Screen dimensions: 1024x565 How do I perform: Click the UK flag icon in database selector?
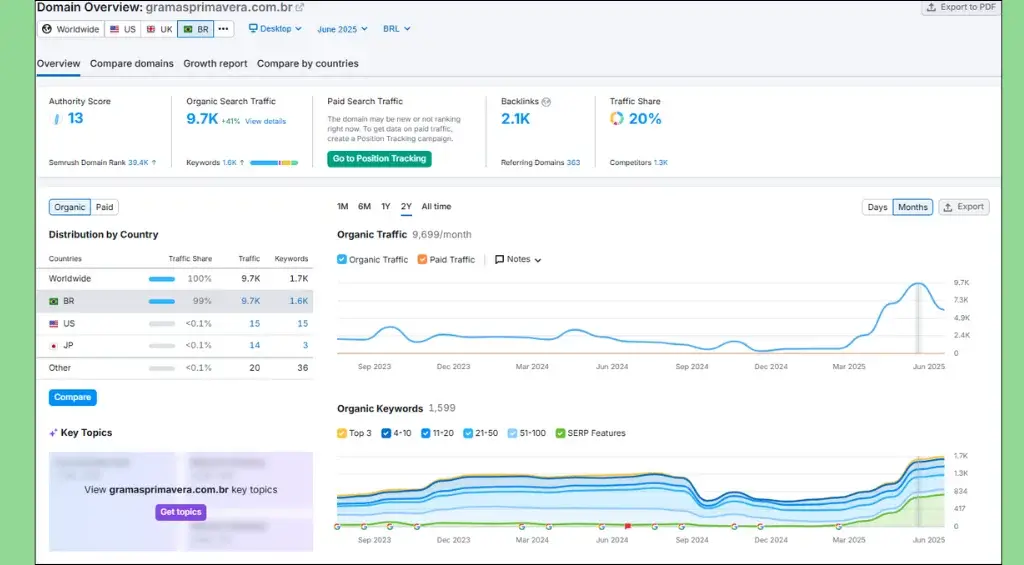(x=151, y=29)
